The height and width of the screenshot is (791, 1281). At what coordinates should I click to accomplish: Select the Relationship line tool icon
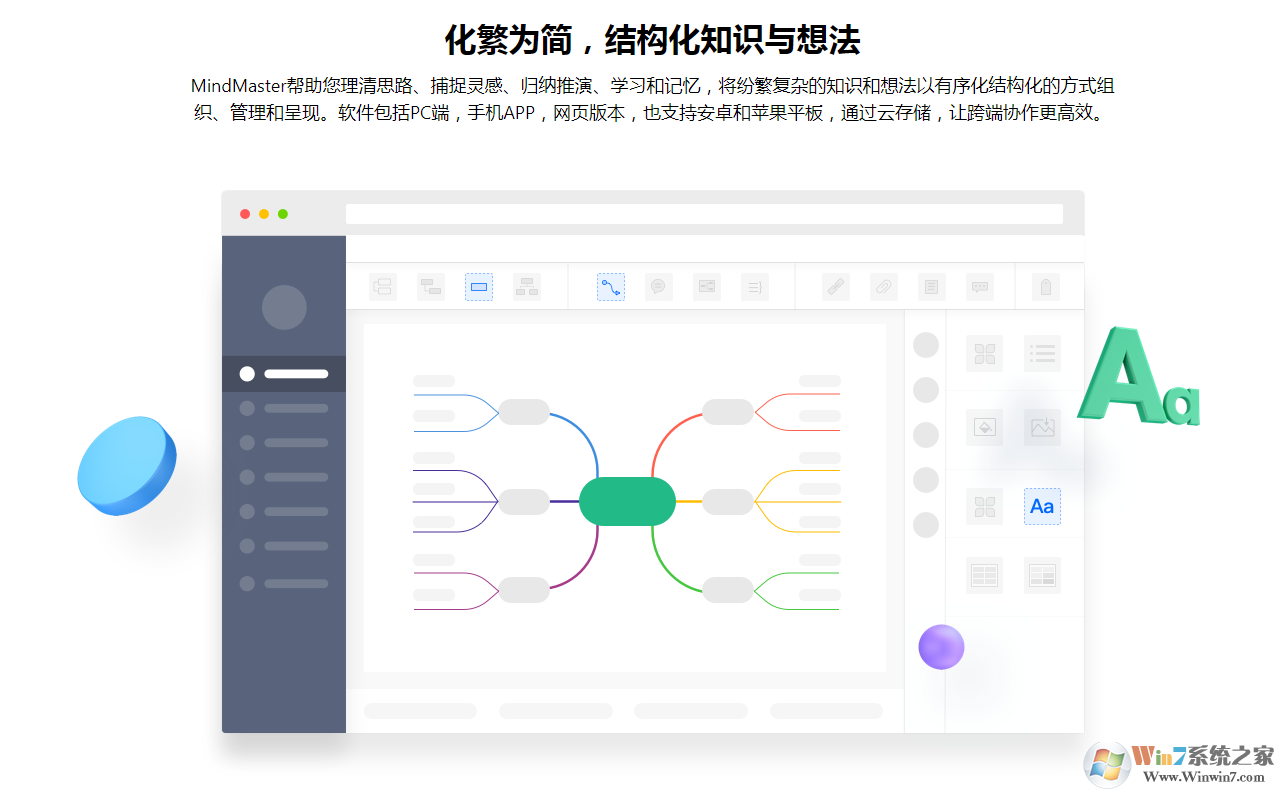(611, 287)
